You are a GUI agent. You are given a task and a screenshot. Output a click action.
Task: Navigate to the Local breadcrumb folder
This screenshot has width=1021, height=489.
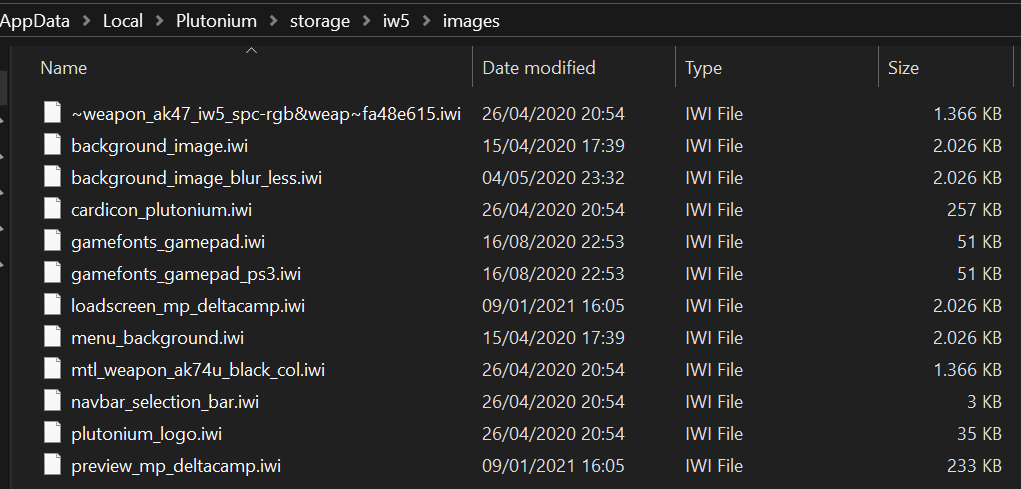[x=122, y=21]
